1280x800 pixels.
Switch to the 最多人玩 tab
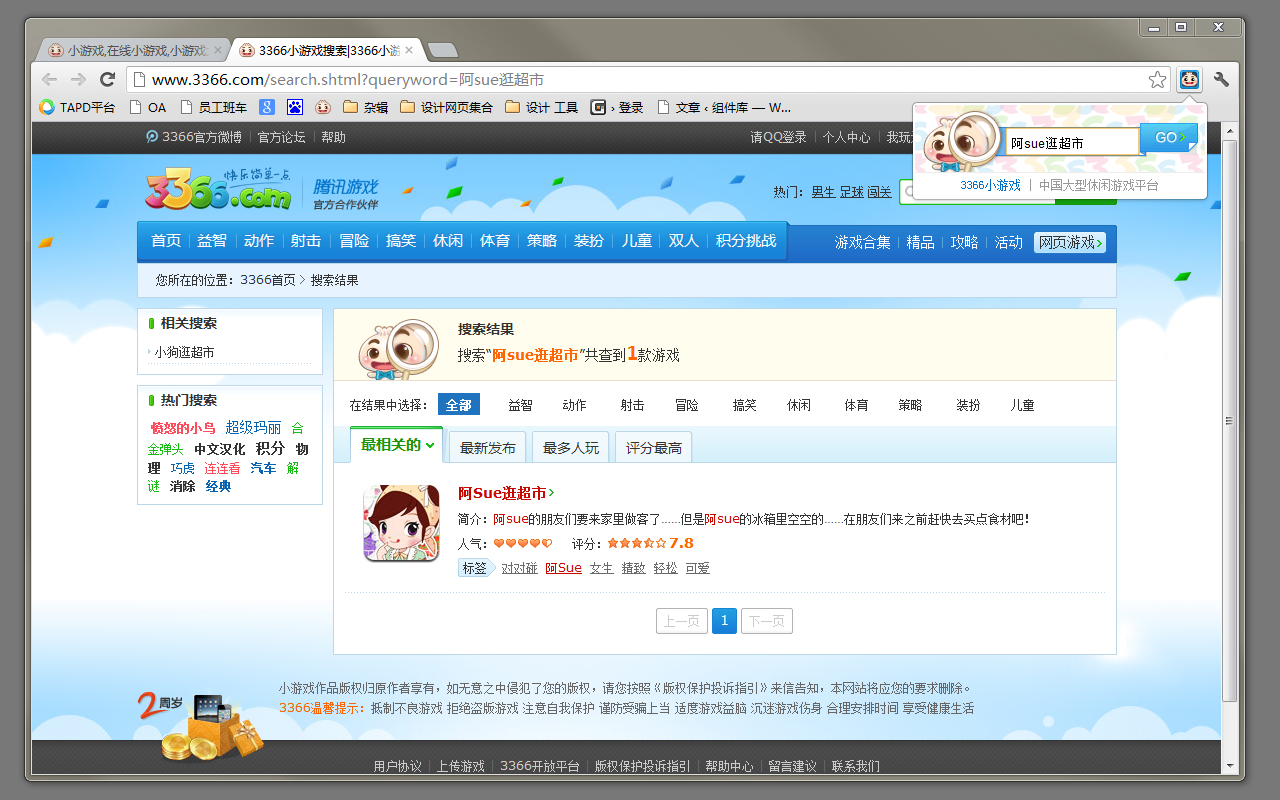point(571,448)
